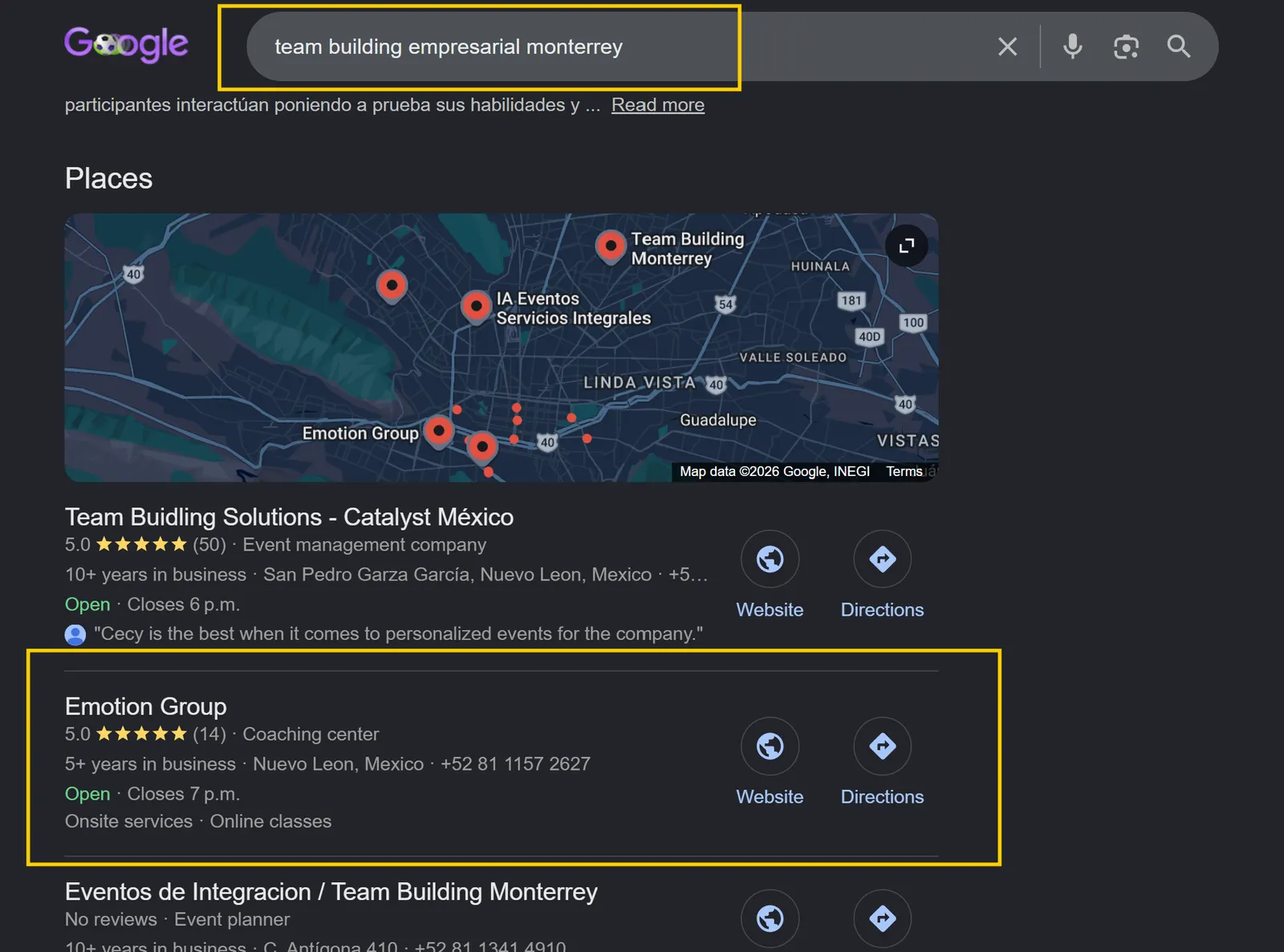Get Directions to Eventos de Integracion
The image size is (1284, 952).
coord(882,918)
